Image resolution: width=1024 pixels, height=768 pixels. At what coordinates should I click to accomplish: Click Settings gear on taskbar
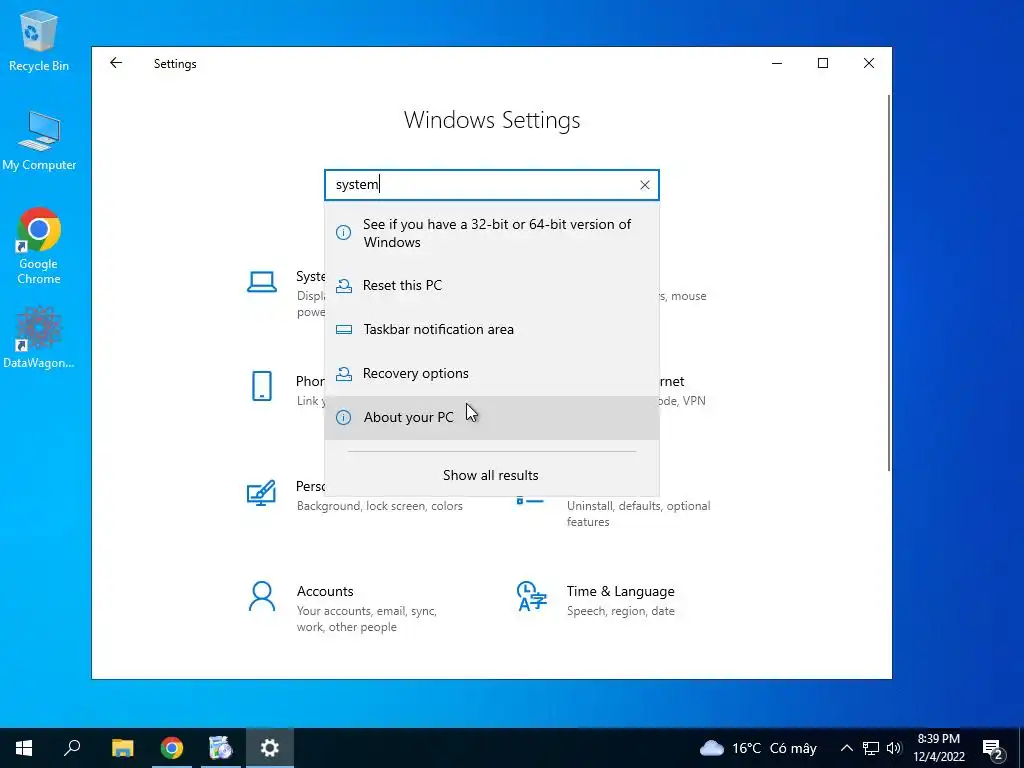coord(270,748)
